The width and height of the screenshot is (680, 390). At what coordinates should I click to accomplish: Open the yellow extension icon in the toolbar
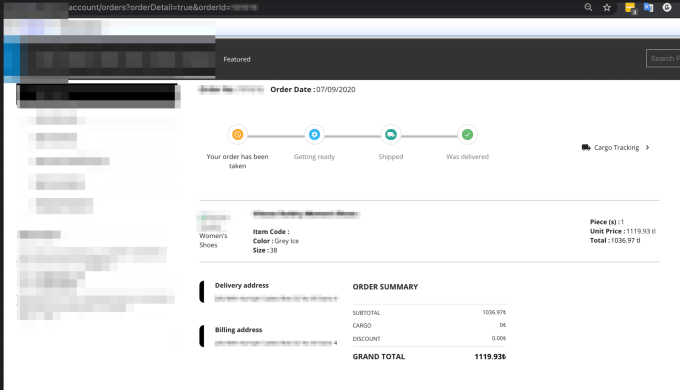[x=630, y=8]
